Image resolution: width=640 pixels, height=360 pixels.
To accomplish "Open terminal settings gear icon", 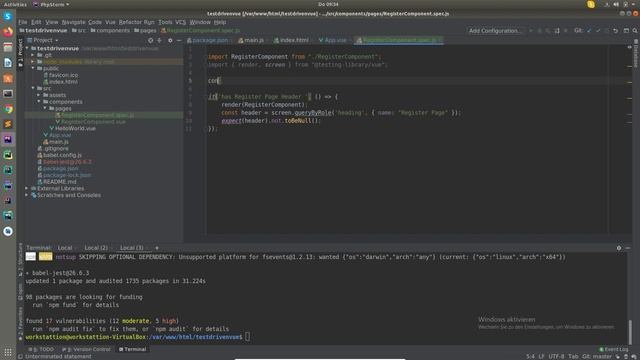I will pyautogui.click(x=619, y=248).
